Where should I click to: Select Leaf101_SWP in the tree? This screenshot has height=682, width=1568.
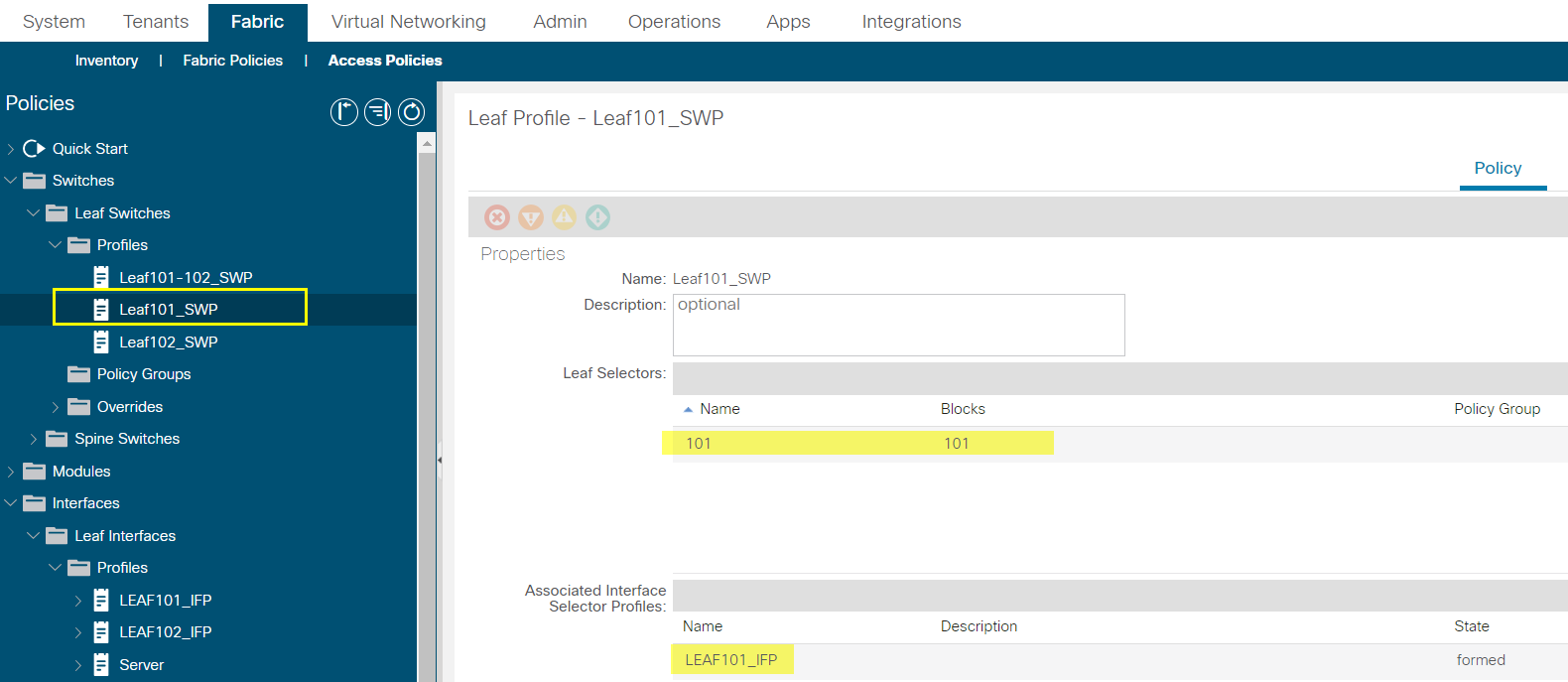[169, 310]
